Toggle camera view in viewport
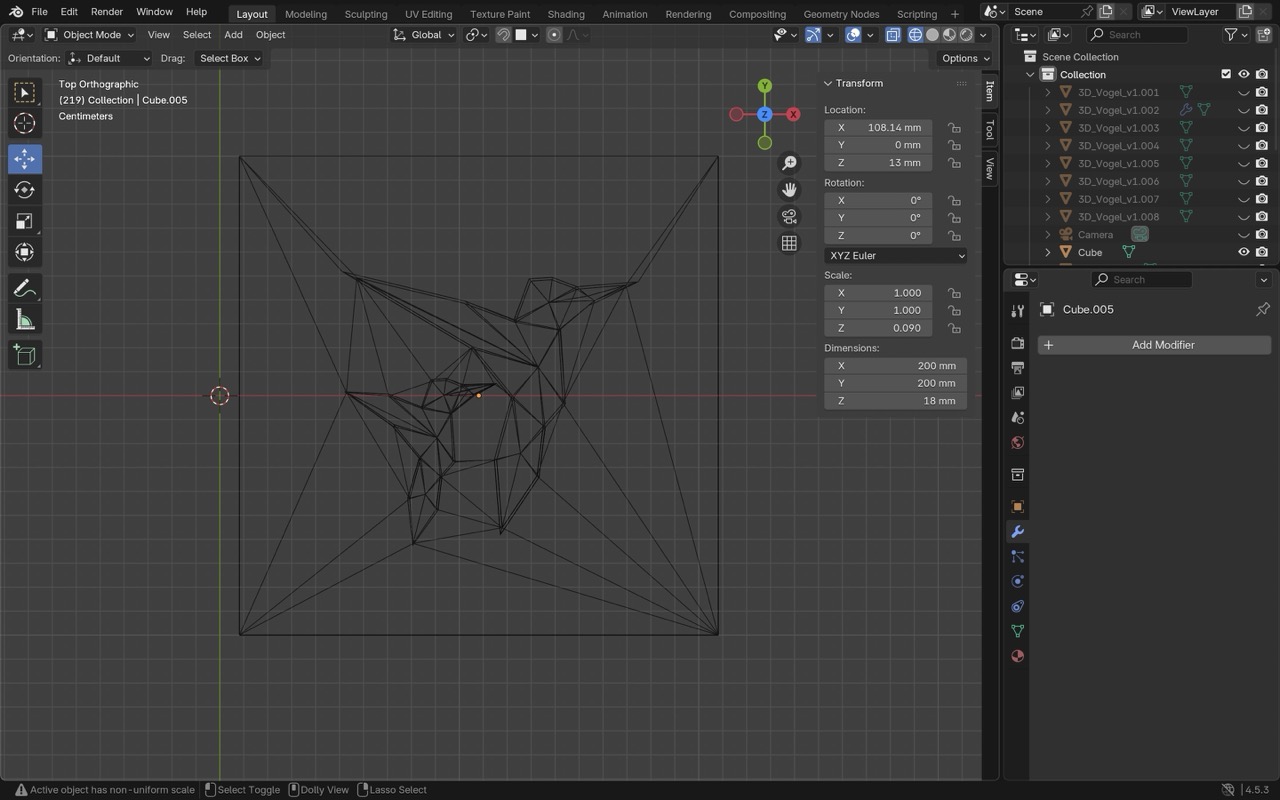1280x800 pixels. pos(789,216)
